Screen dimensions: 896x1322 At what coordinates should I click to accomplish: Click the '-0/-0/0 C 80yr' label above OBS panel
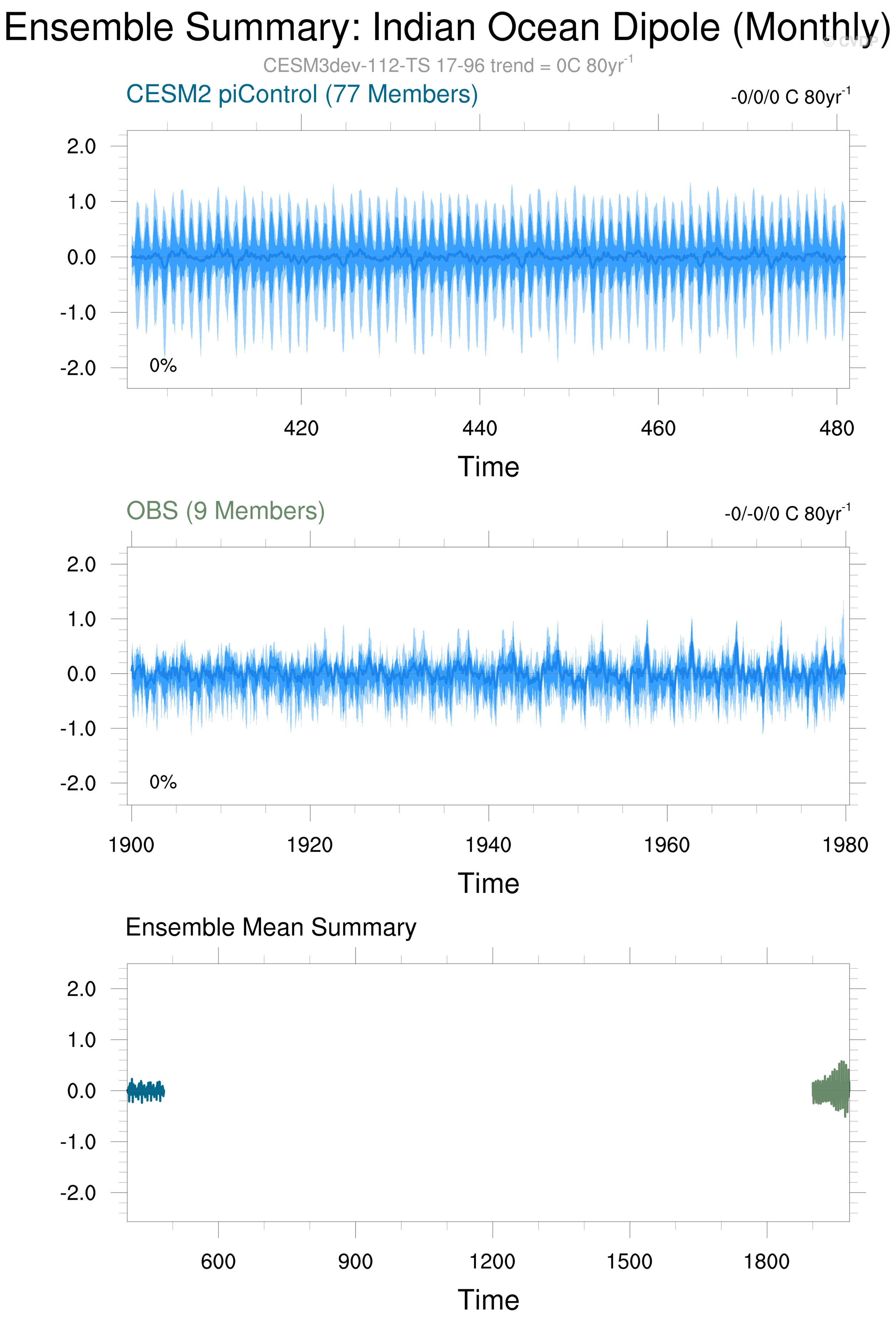(787, 514)
